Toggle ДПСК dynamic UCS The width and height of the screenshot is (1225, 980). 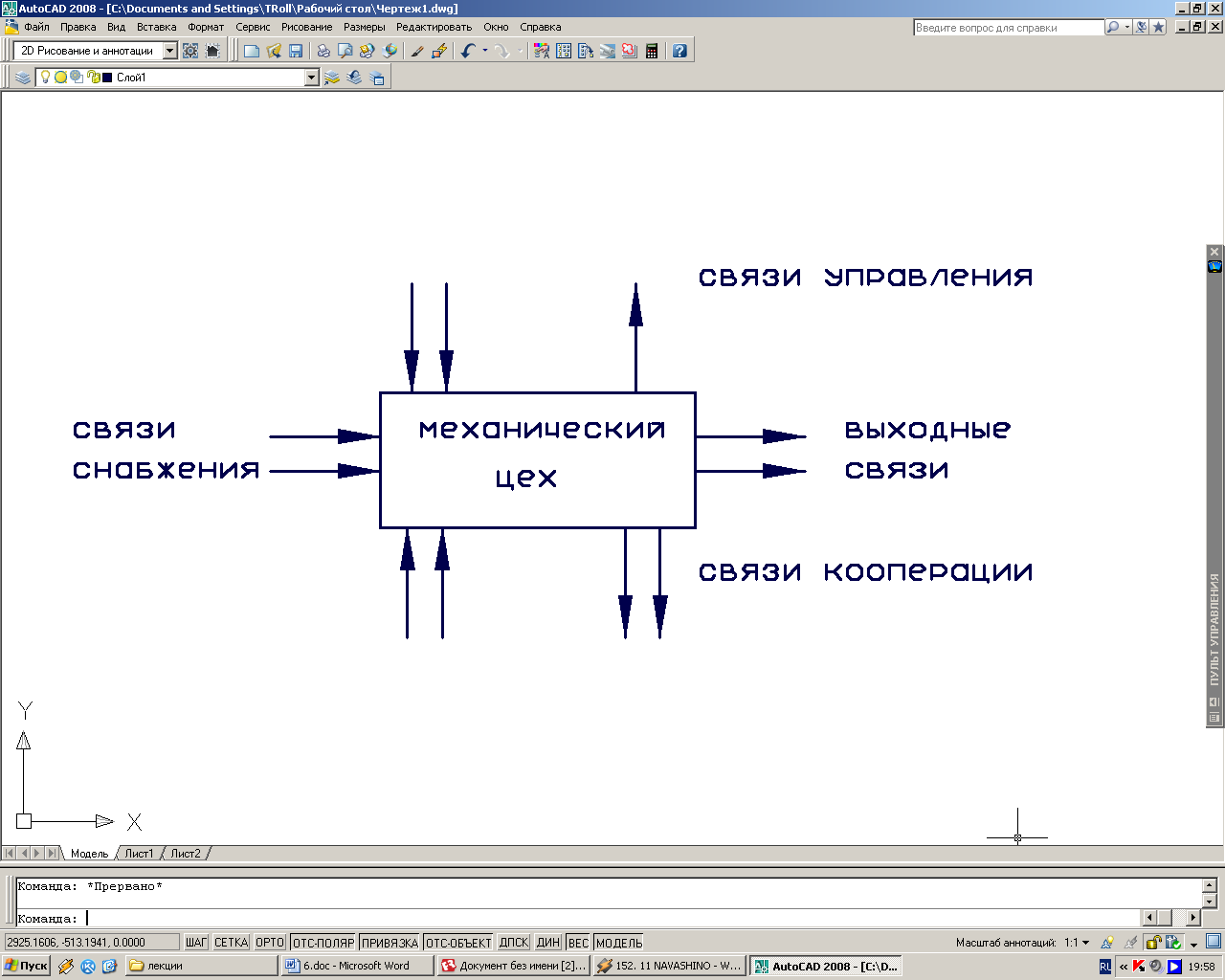point(514,943)
